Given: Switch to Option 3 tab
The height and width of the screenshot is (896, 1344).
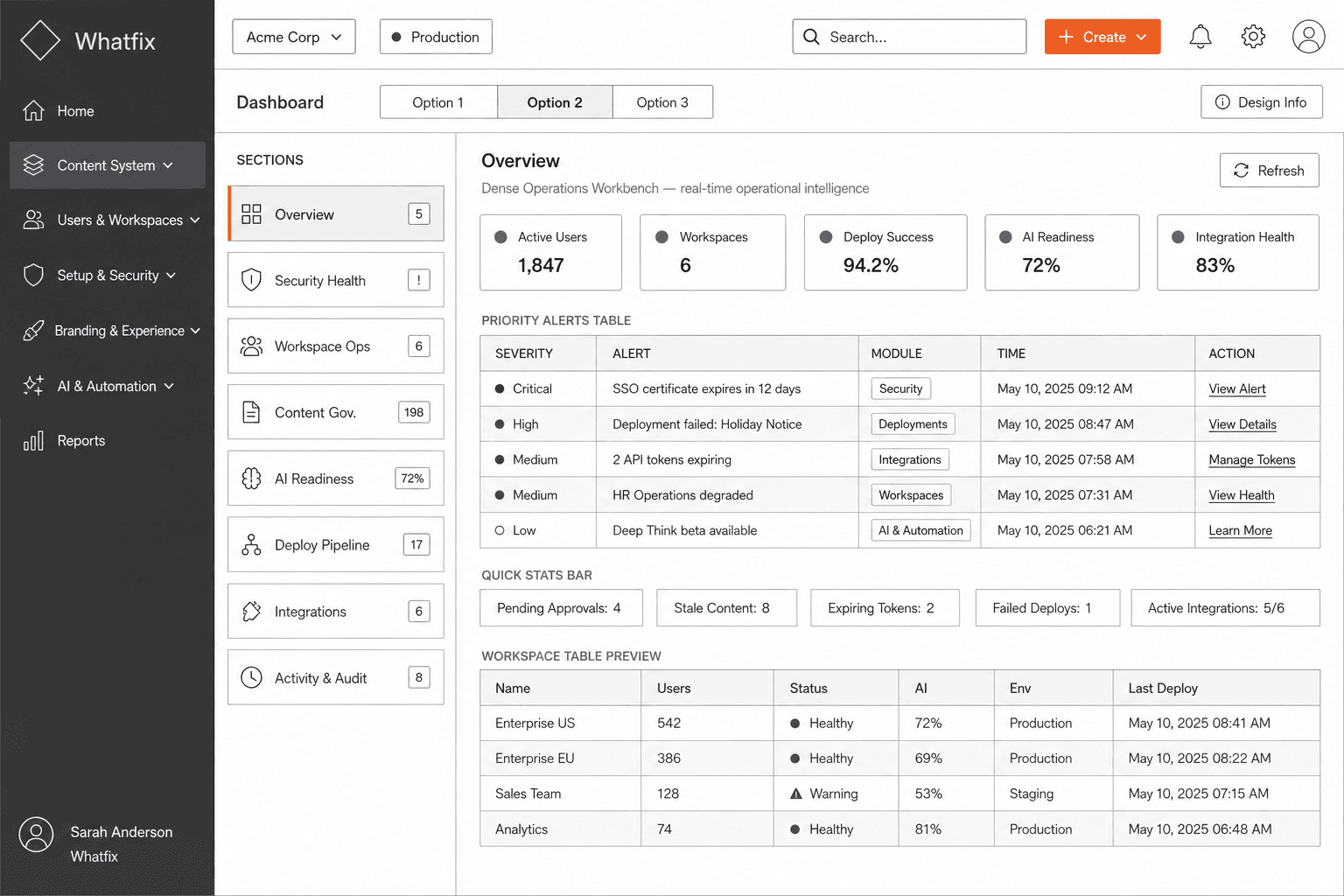Looking at the screenshot, I should pos(662,102).
